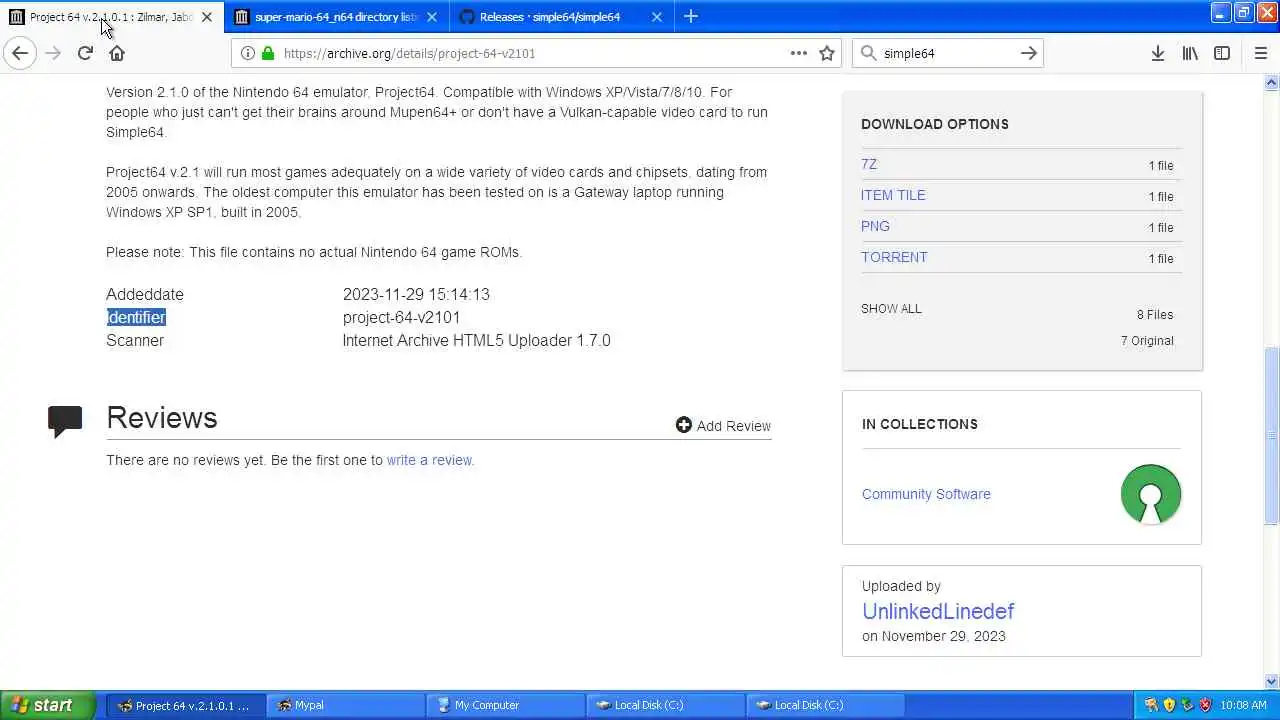Image resolution: width=1280 pixels, height=720 pixels.
Task: Click the Add Review plus icon
Action: (683, 425)
